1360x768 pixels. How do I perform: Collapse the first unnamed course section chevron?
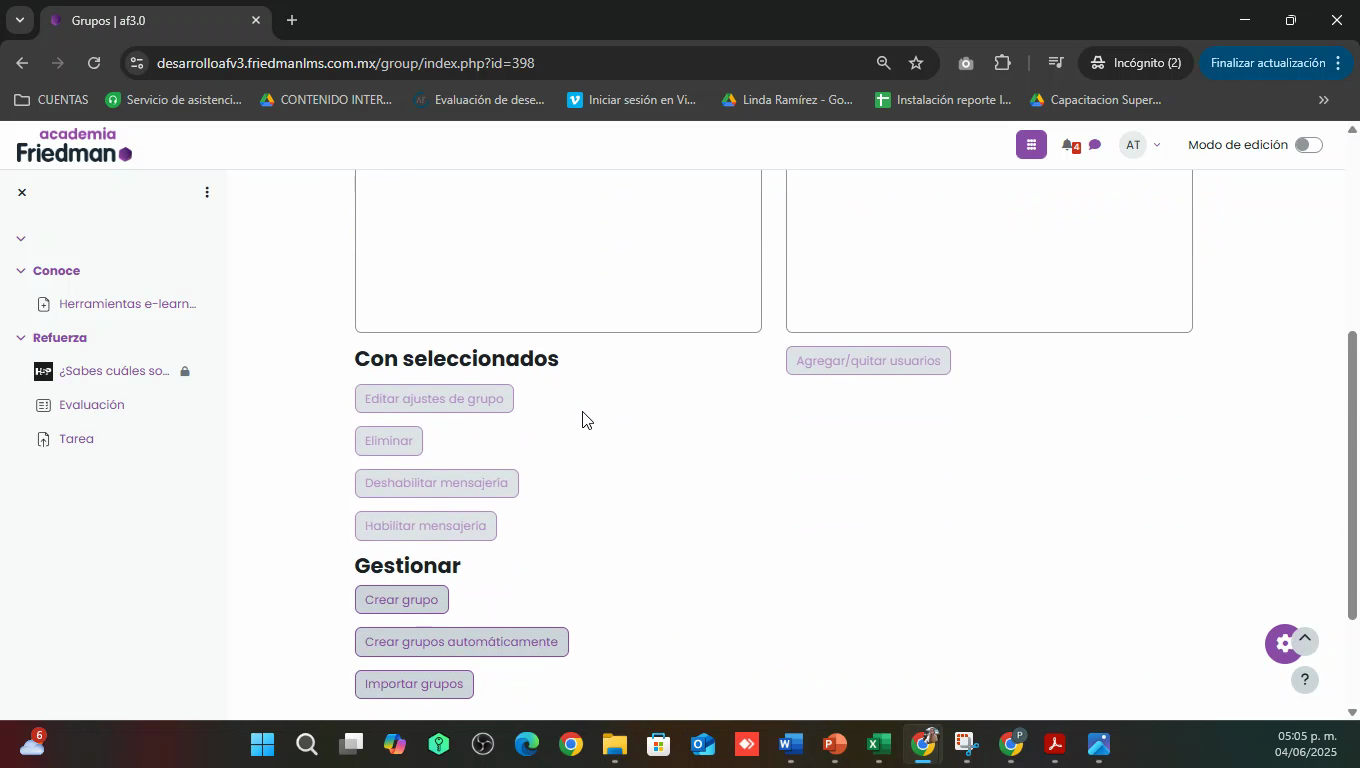[20, 238]
